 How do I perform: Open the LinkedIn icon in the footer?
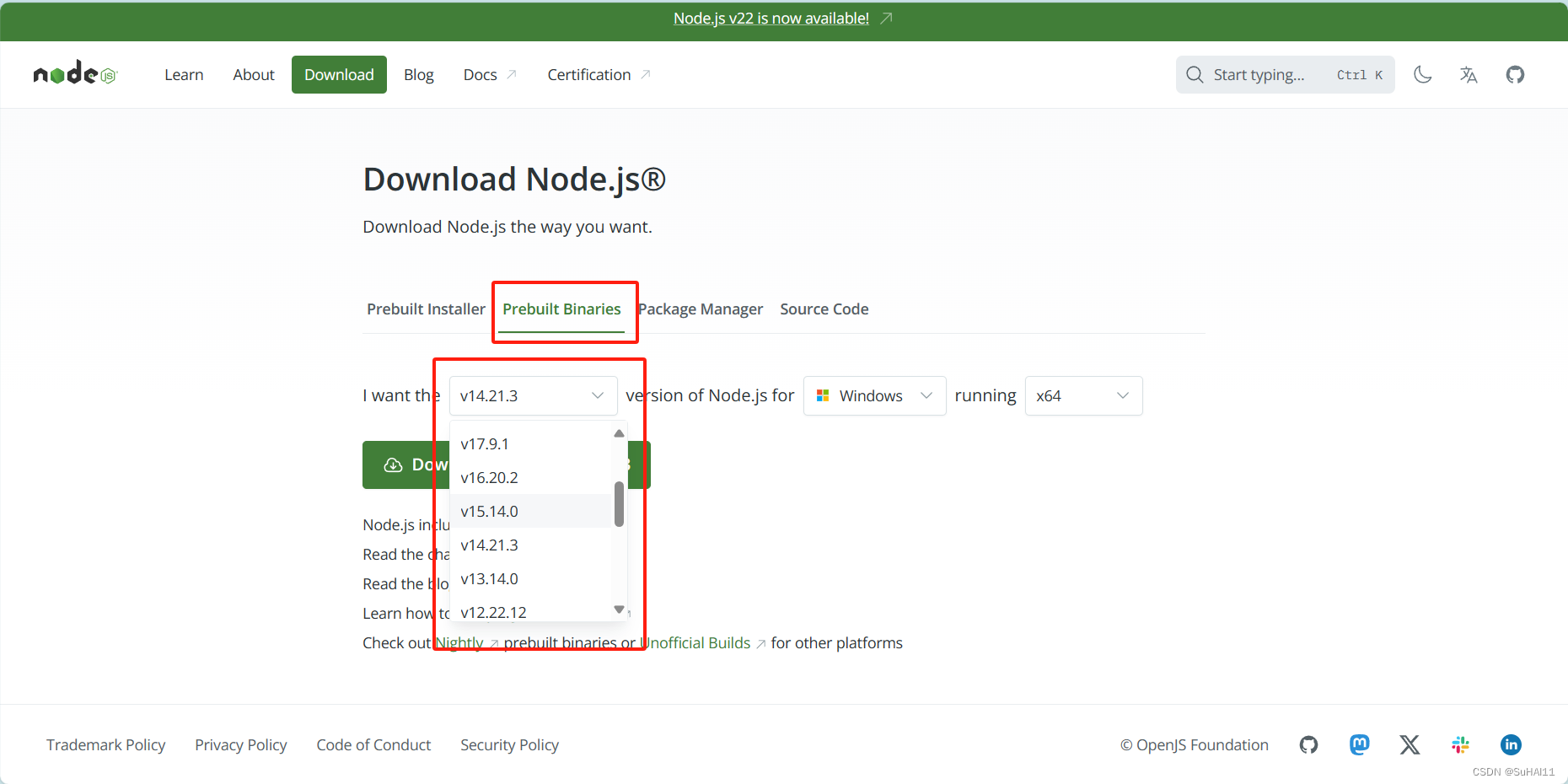click(x=1511, y=744)
